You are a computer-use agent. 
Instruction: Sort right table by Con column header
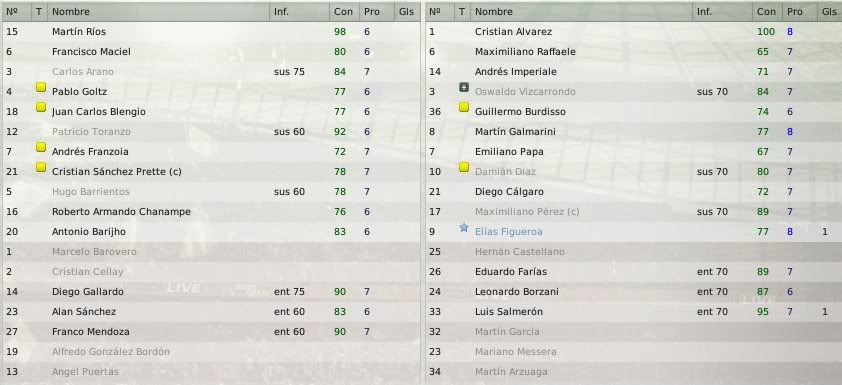pyautogui.click(x=766, y=11)
